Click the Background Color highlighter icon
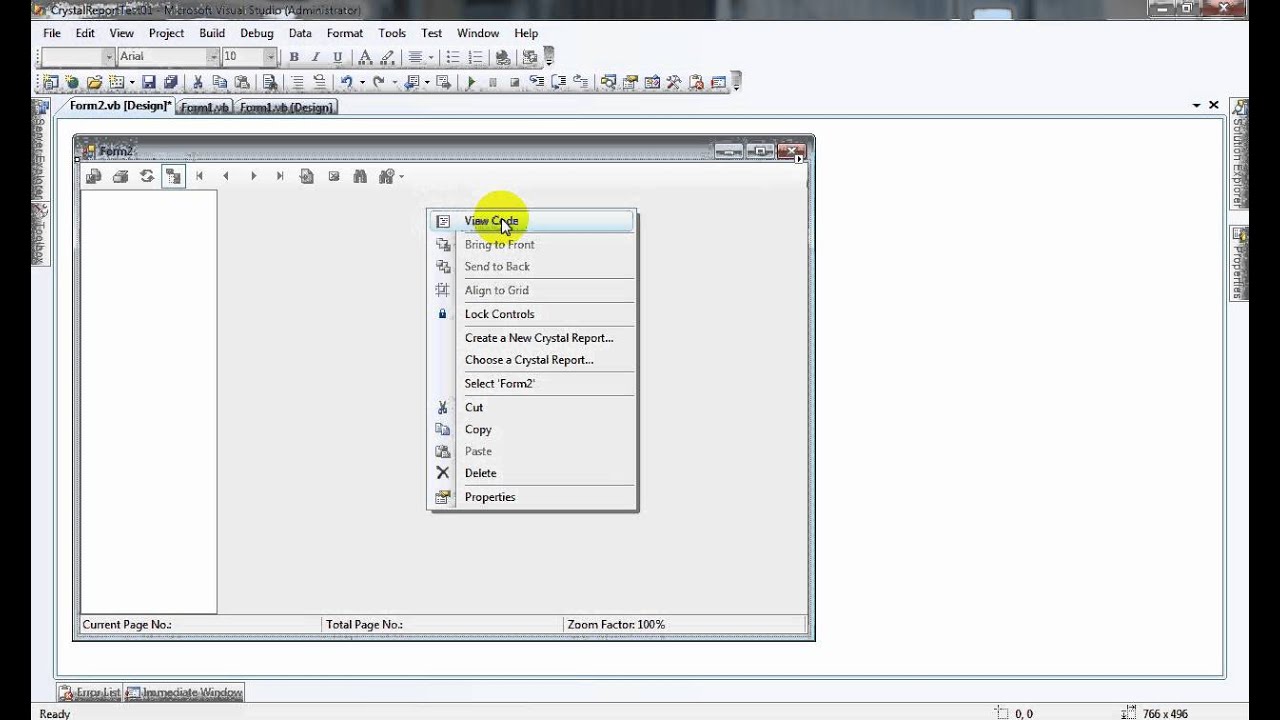Screen dimensions: 1280x720 click(x=388, y=57)
